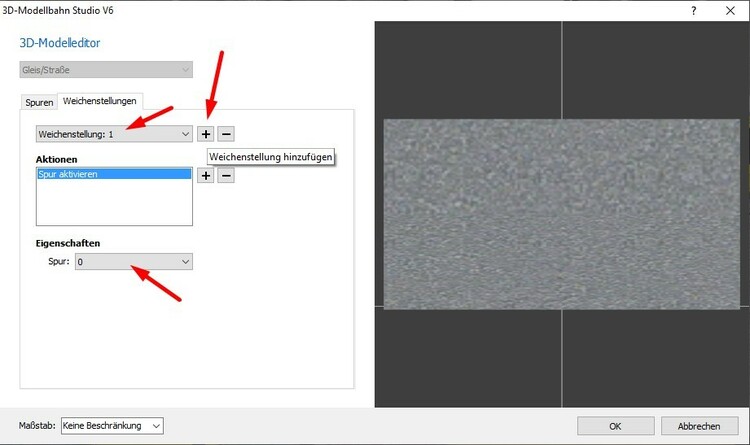Remove the current Weichenstellung with minus button
The width and height of the screenshot is (750, 445).
226,134
